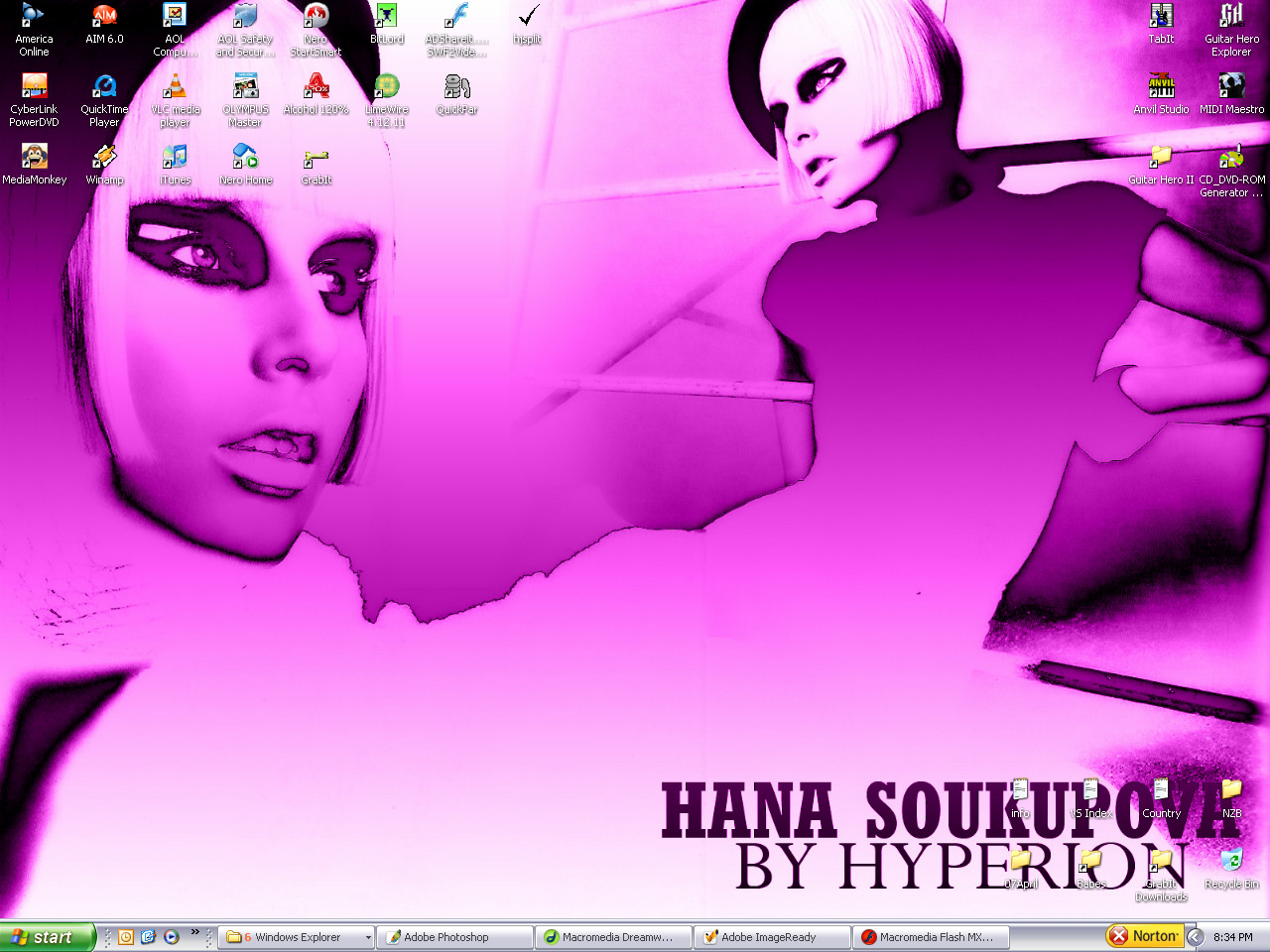Select the MediaMonkey desktop icon
This screenshot has height=952, width=1270.
pos(35,159)
